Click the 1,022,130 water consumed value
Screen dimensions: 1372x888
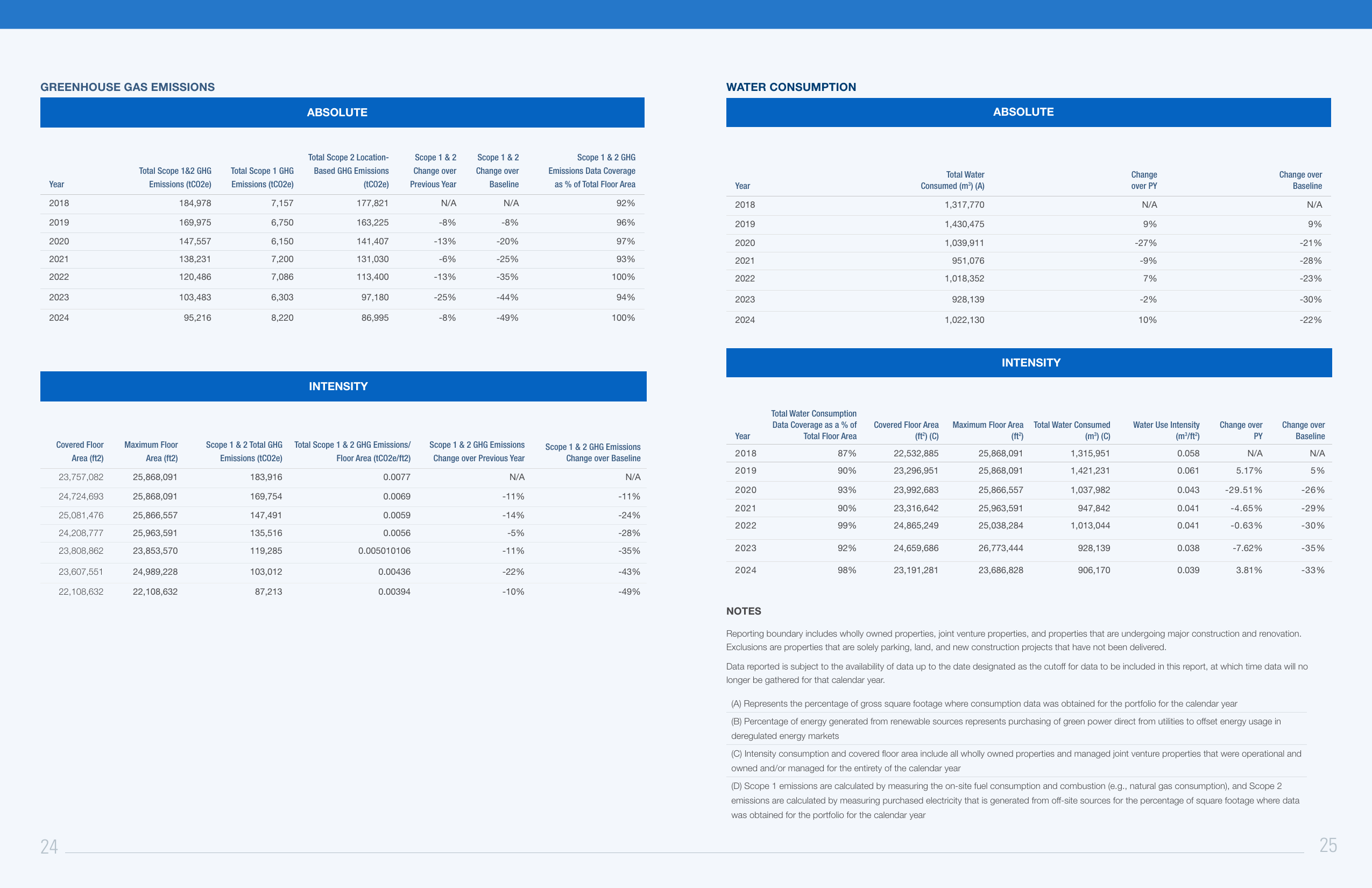click(x=964, y=320)
